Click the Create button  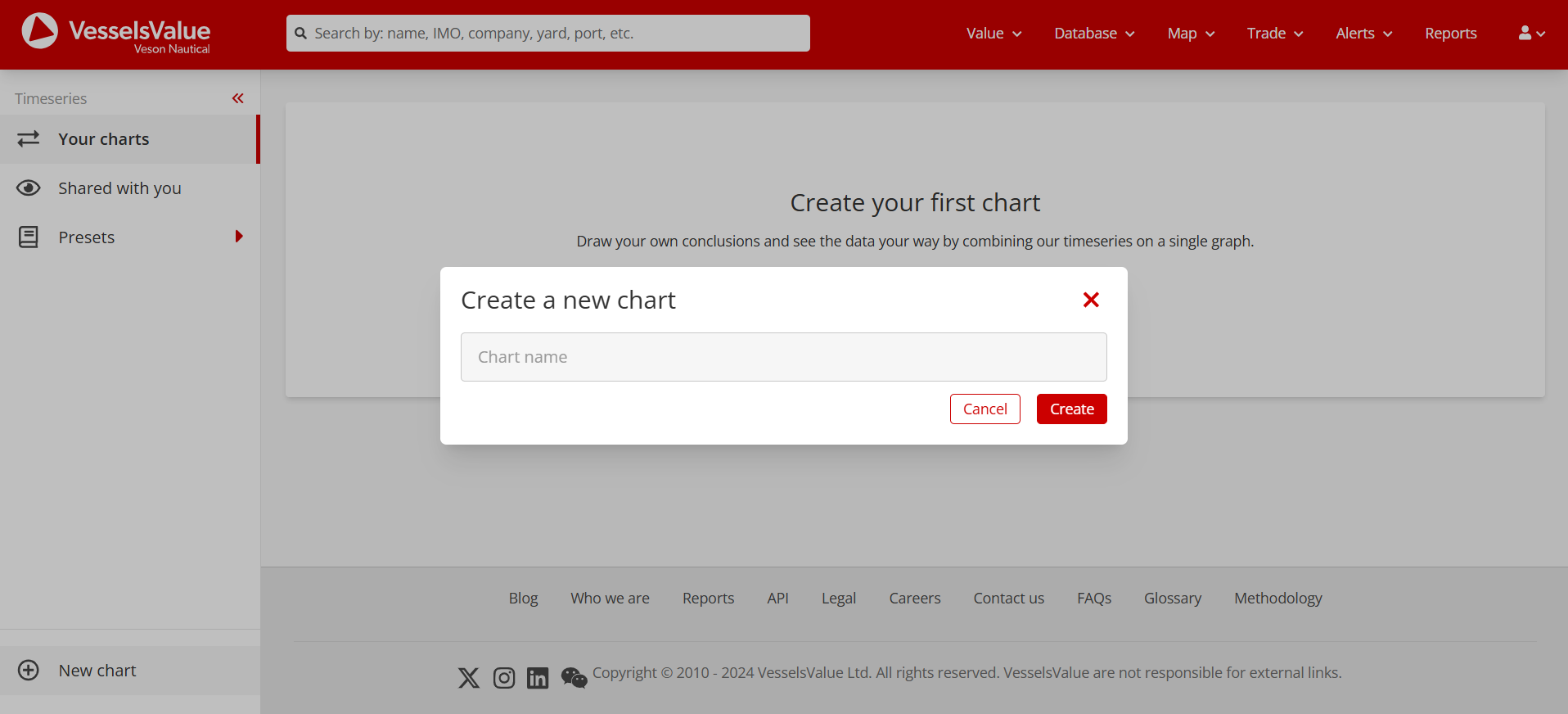point(1071,409)
